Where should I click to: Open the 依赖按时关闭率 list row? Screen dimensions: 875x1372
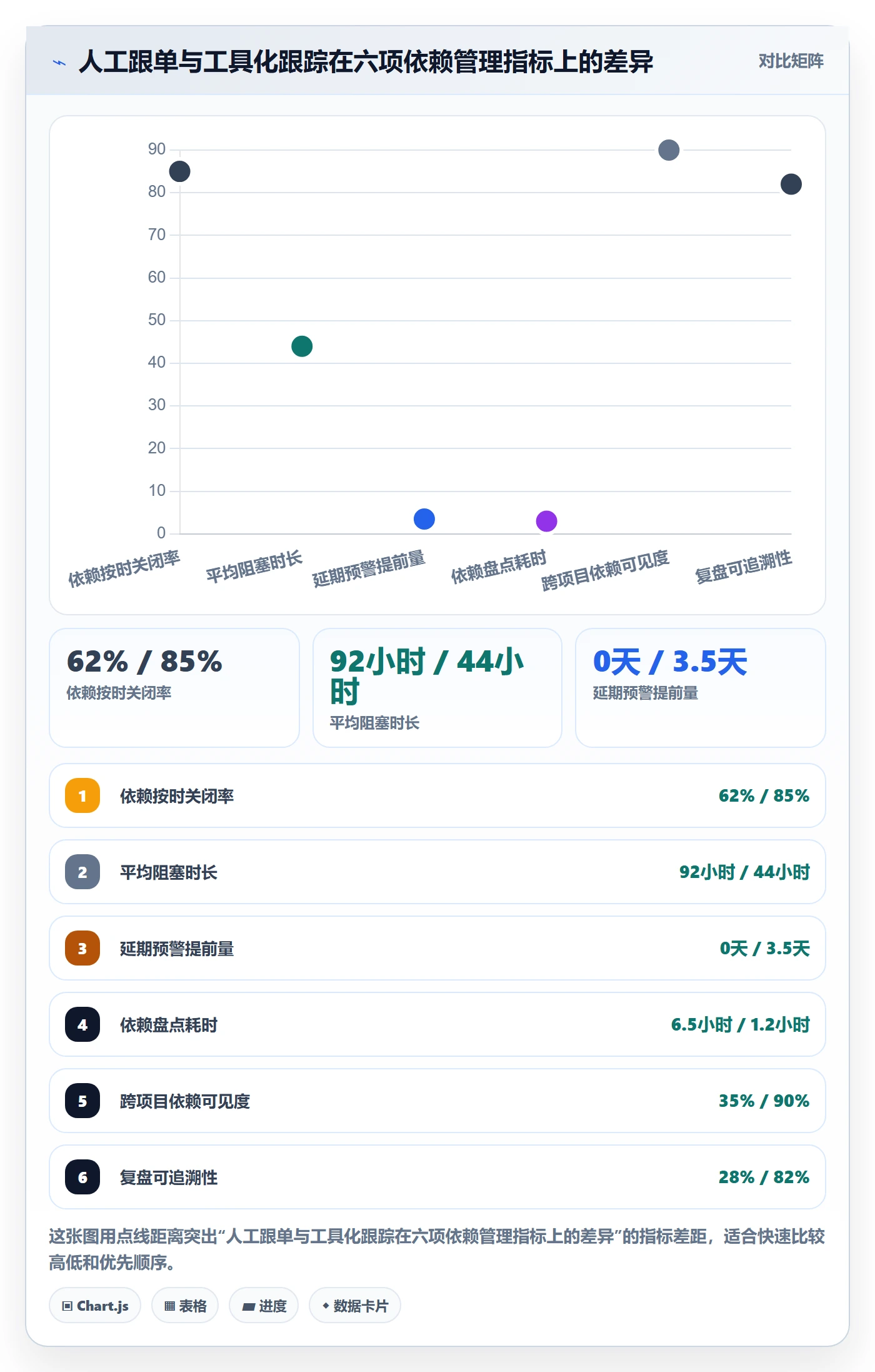[x=437, y=795]
